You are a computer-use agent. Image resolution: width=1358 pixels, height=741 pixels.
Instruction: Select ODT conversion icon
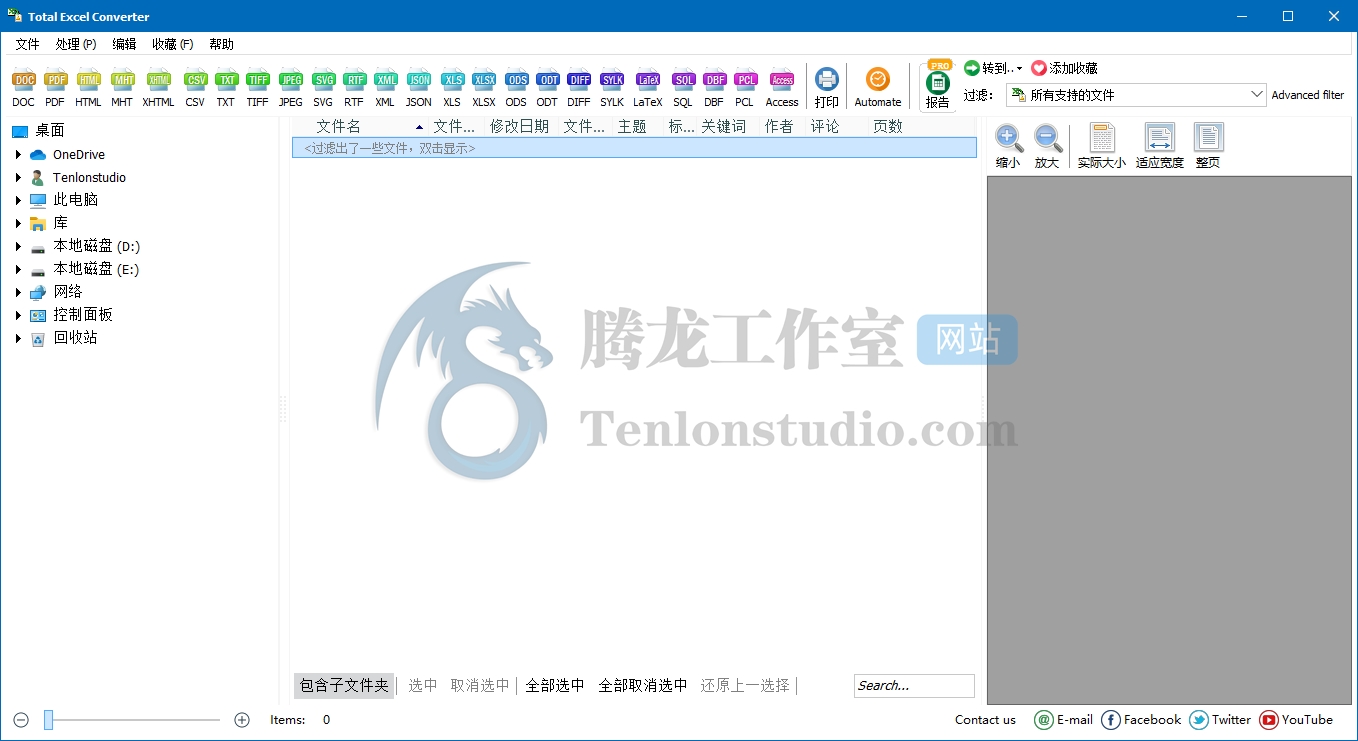[x=547, y=88]
